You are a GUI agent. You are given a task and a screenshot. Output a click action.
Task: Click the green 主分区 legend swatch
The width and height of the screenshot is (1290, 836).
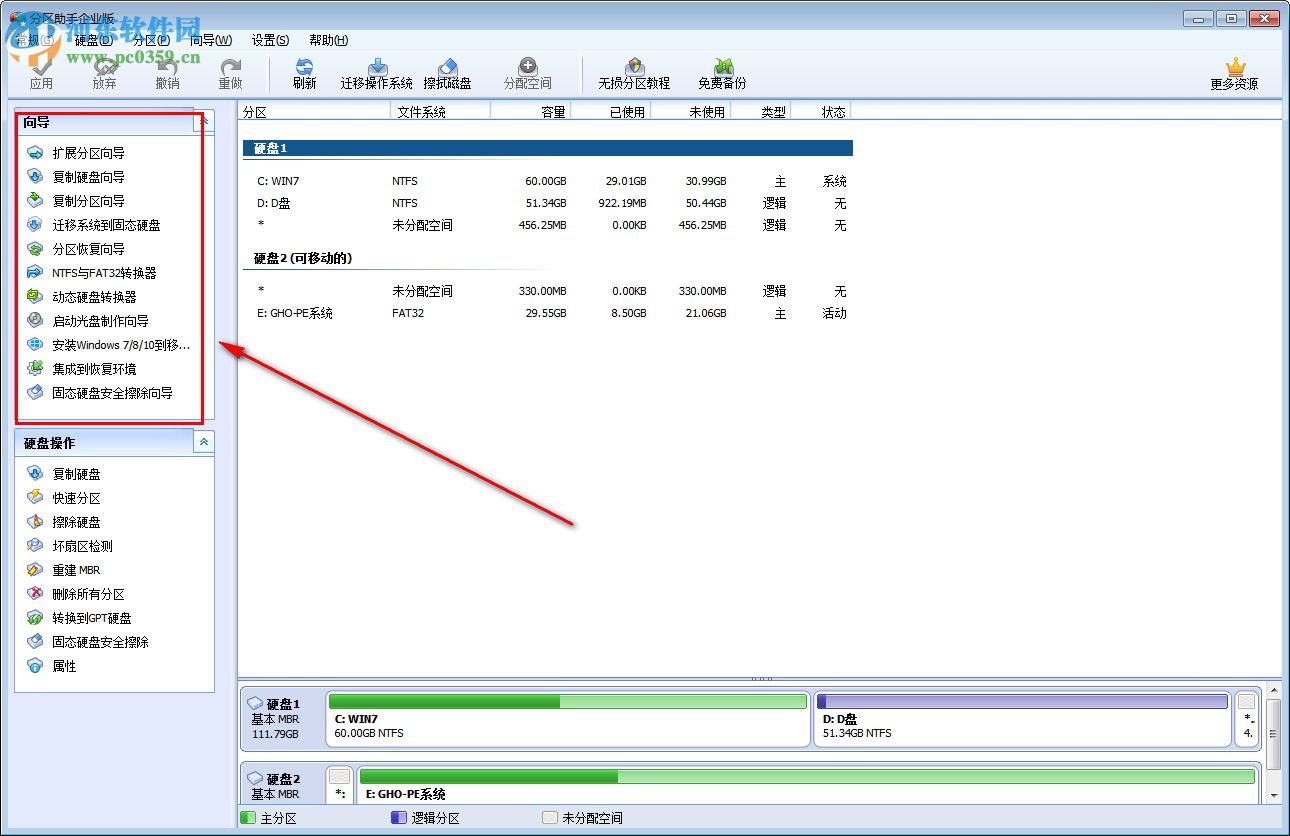[x=246, y=817]
